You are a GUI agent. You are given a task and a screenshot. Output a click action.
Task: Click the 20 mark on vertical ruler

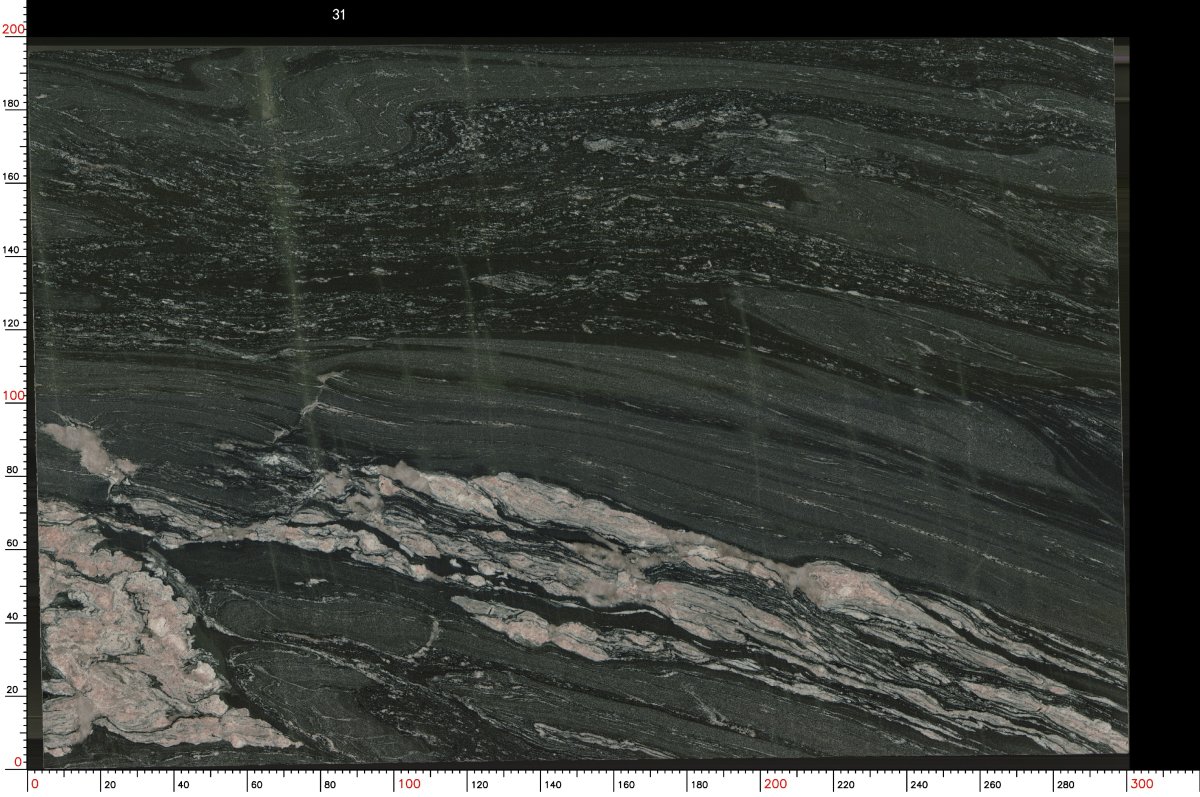pyautogui.click(x=15, y=690)
